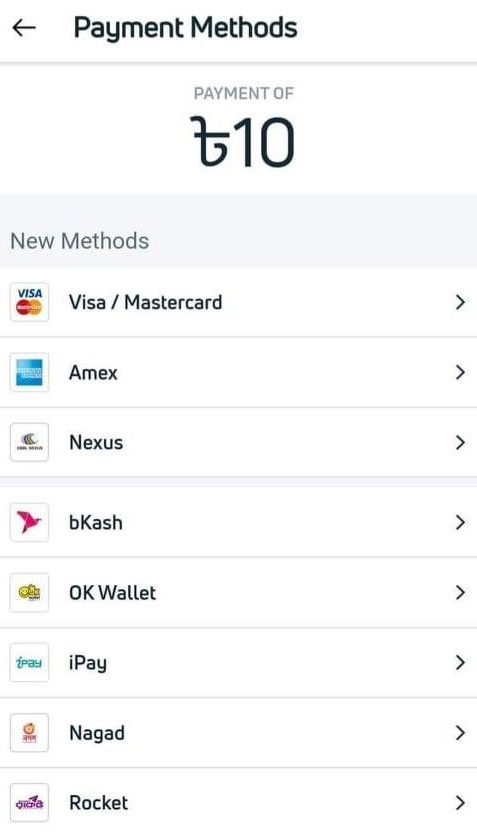Click the orange Nagad logo icon

point(29,733)
